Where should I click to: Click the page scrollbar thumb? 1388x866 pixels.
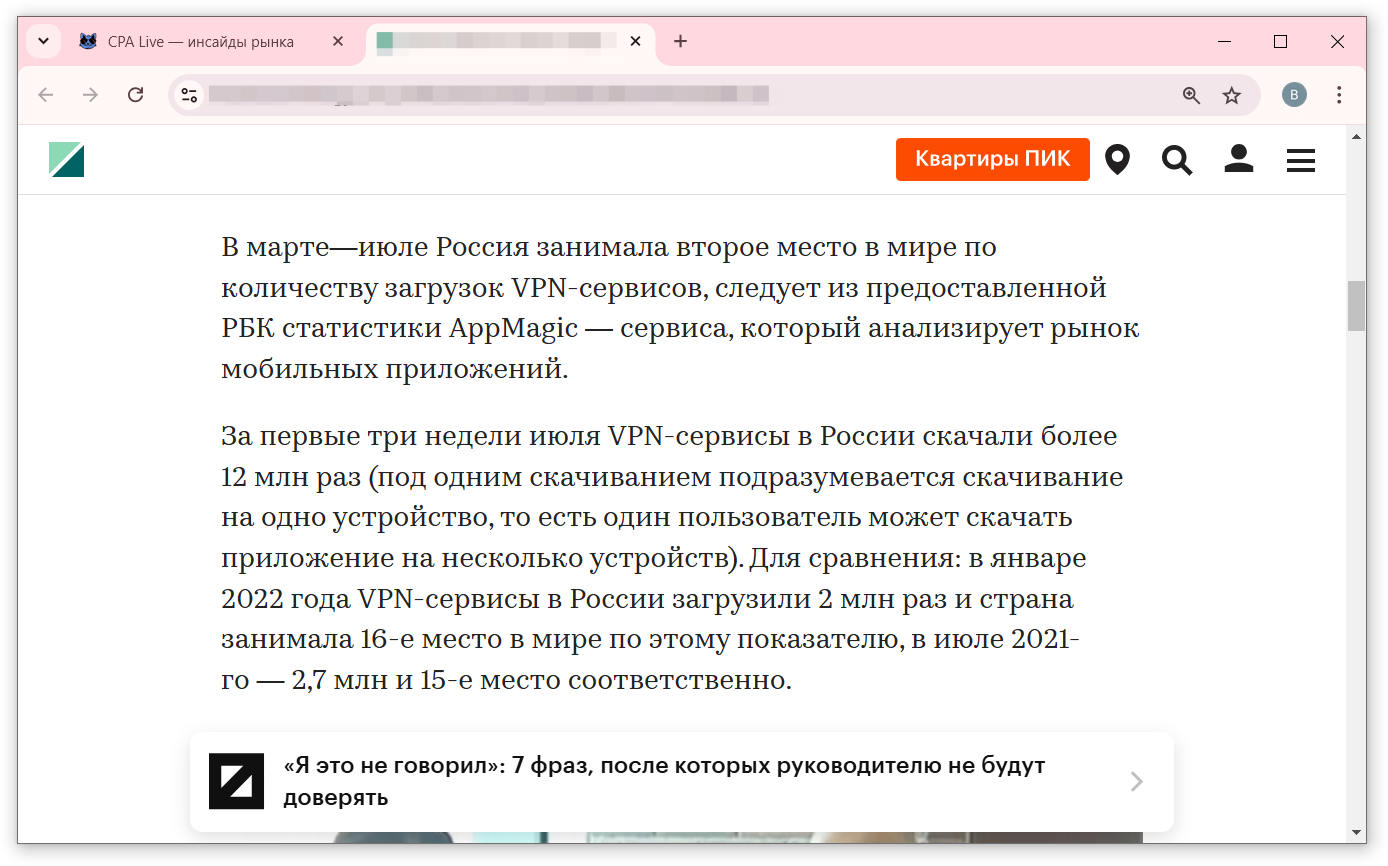(x=1356, y=306)
